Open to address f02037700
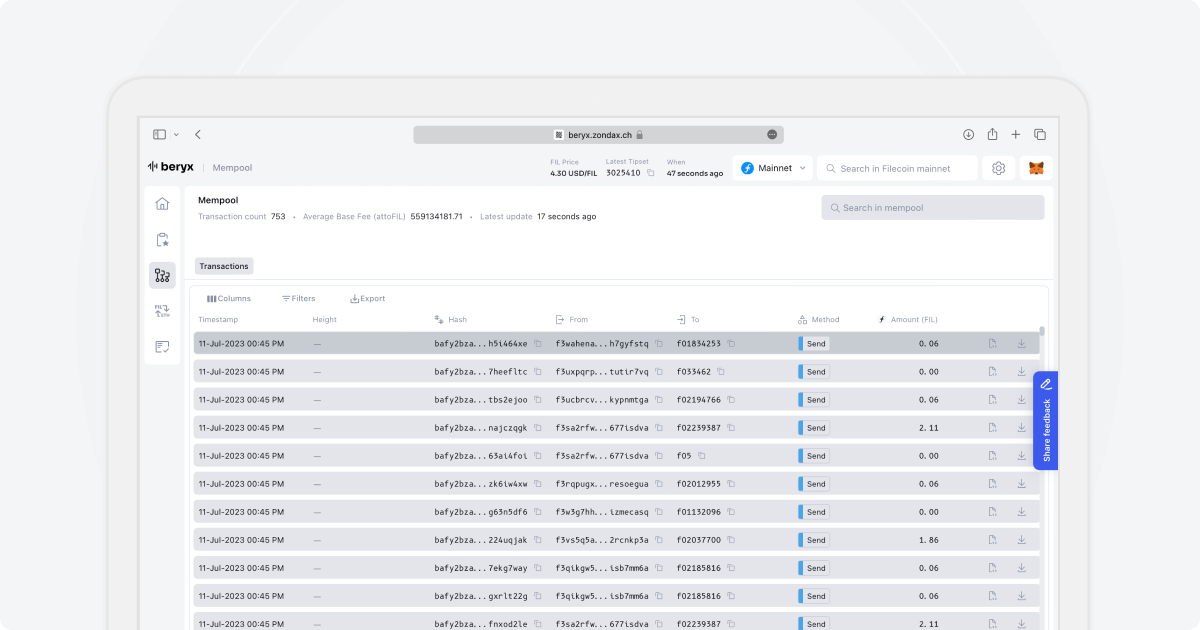The image size is (1200, 630). (699, 539)
